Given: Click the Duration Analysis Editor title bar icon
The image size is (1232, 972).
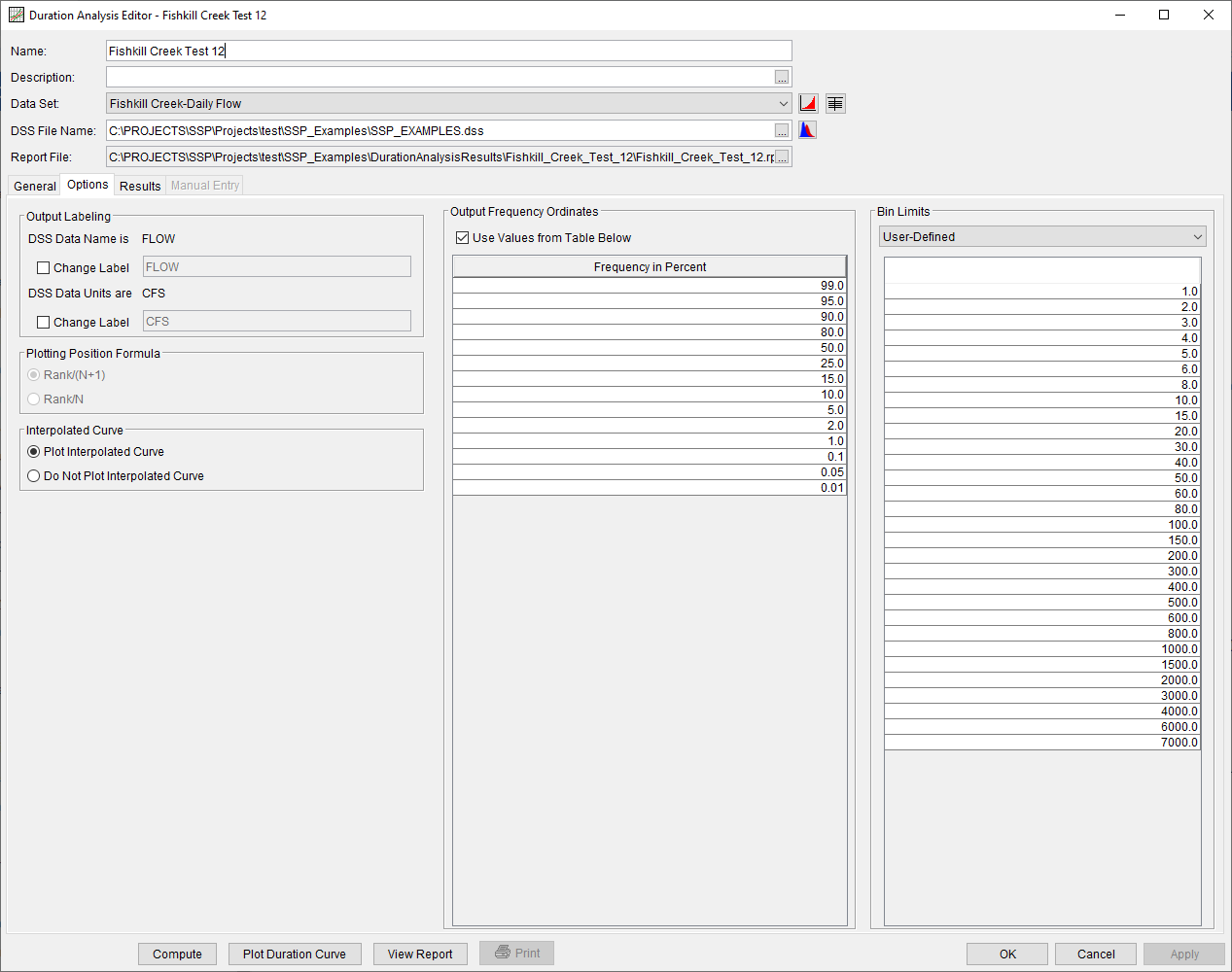Looking at the screenshot, I should 17,15.
